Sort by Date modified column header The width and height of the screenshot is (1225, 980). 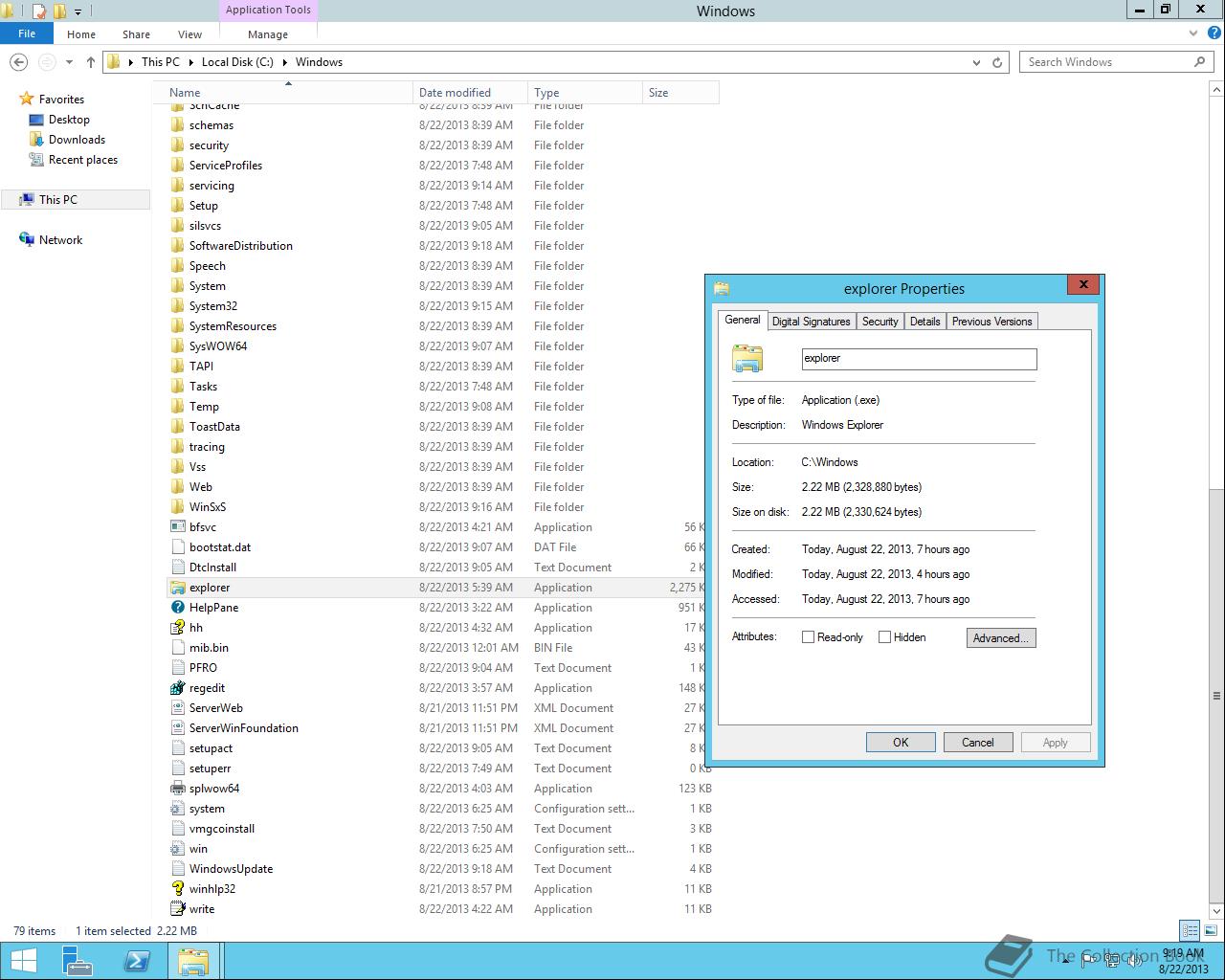coord(470,93)
